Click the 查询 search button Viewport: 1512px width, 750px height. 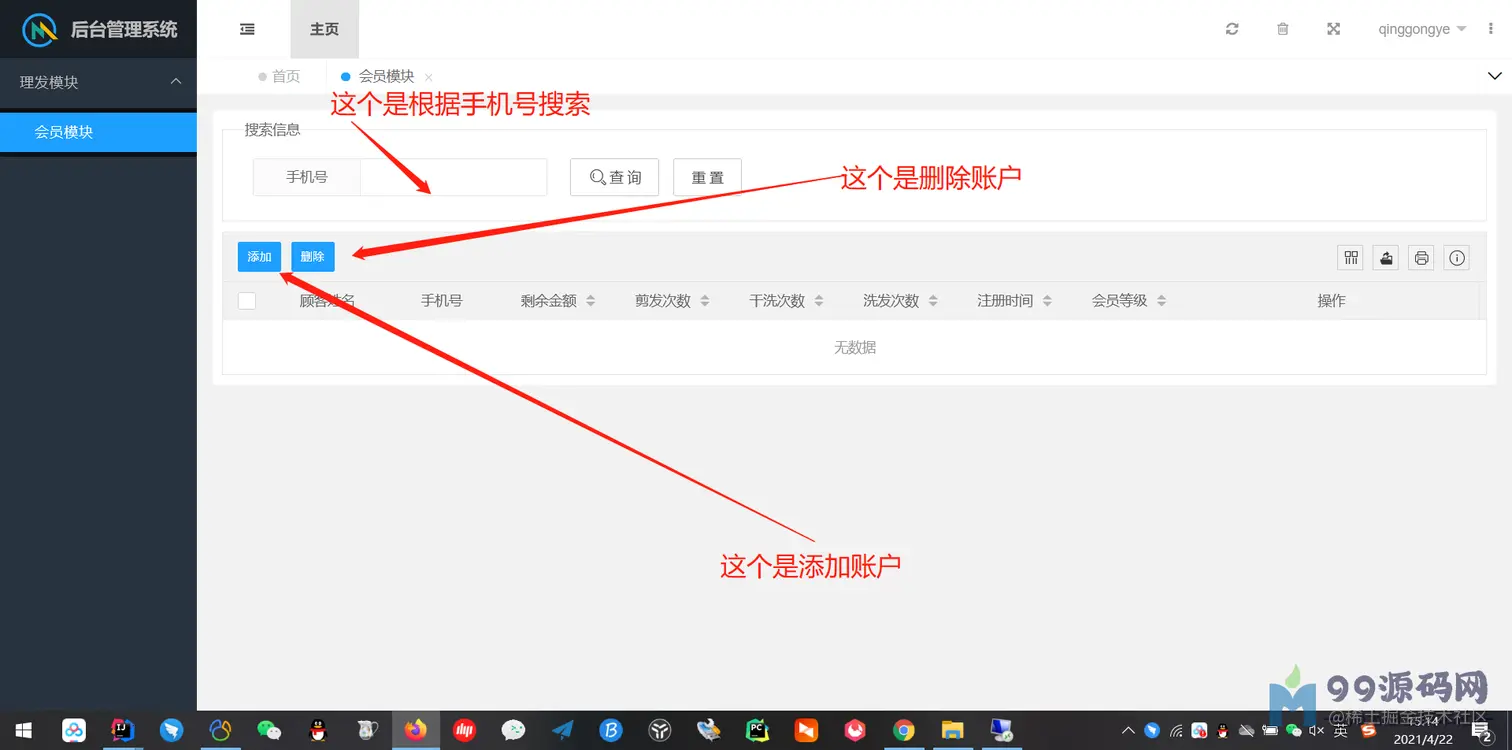(615, 177)
